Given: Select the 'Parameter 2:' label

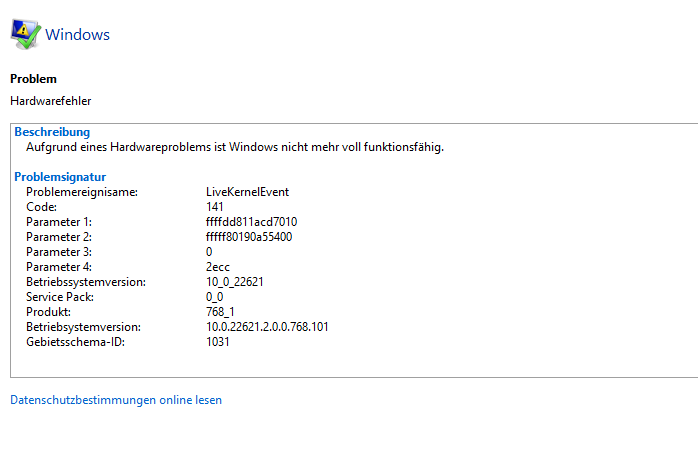Looking at the screenshot, I should click(x=59, y=237).
